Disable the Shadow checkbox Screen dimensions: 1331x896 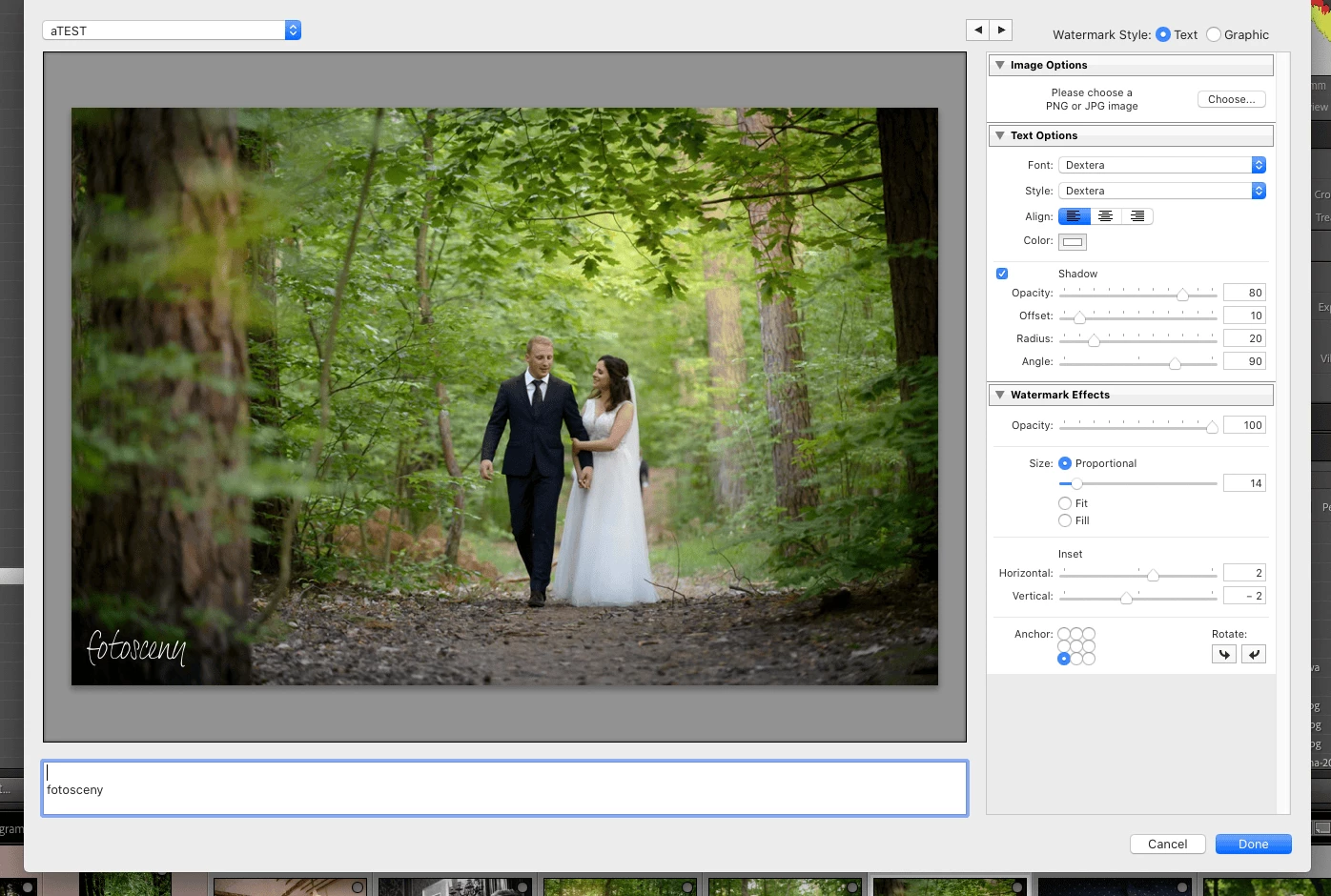coord(1002,274)
